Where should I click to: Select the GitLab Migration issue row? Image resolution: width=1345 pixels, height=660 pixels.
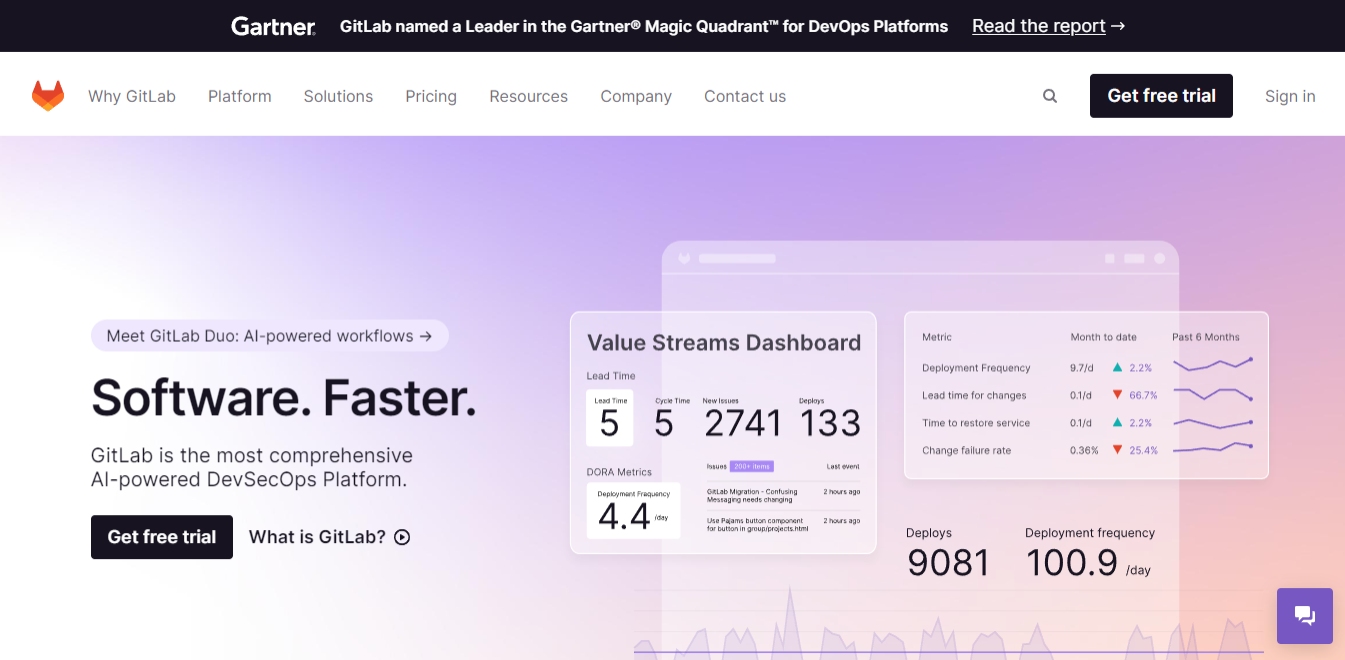tap(783, 496)
